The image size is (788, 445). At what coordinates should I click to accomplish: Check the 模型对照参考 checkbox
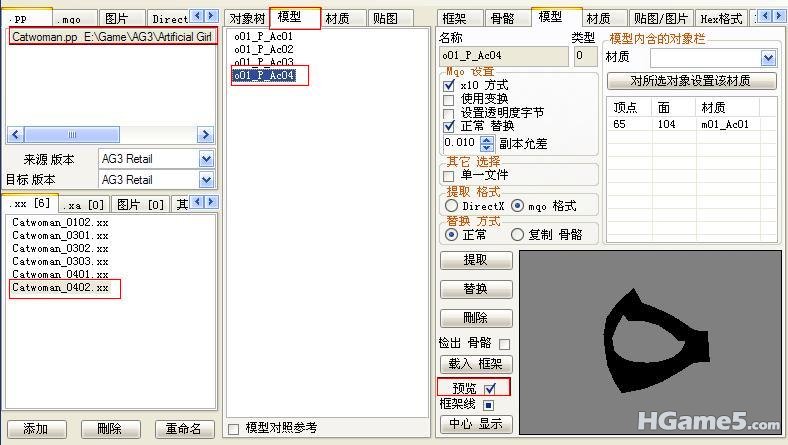click(x=233, y=428)
